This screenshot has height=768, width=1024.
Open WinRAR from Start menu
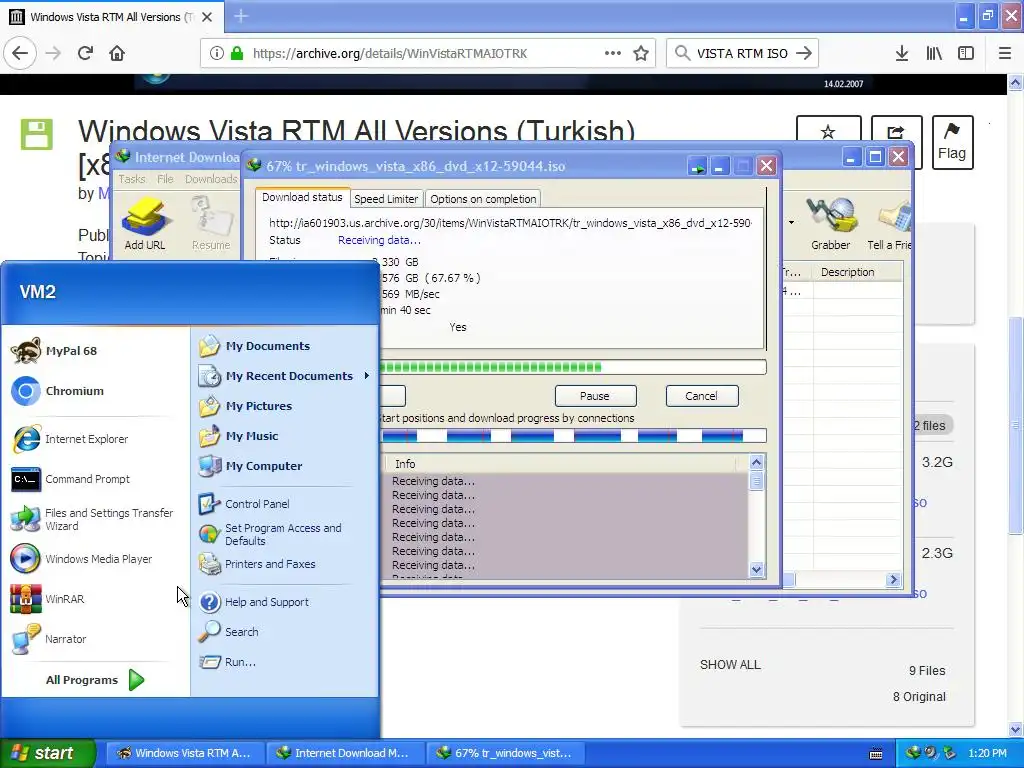48,599
